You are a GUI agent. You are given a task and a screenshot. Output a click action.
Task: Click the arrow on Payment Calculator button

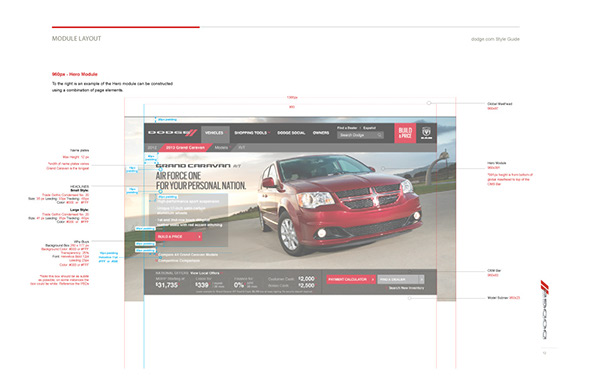click(373, 280)
